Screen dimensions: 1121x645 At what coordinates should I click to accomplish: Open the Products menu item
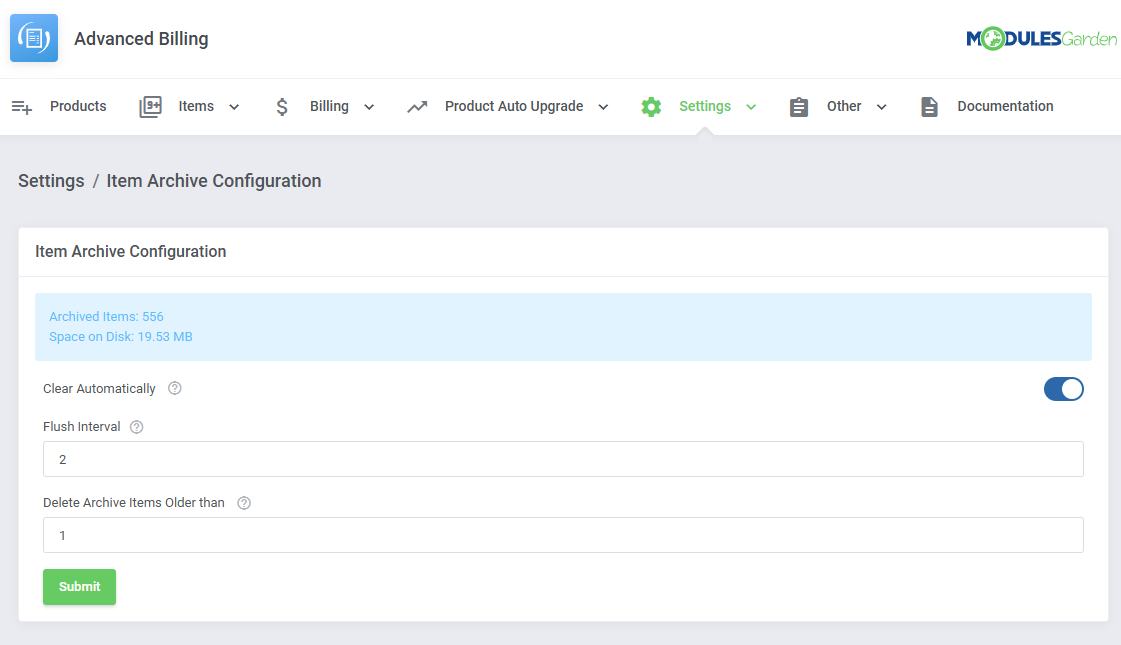click(x=78, y=106)
